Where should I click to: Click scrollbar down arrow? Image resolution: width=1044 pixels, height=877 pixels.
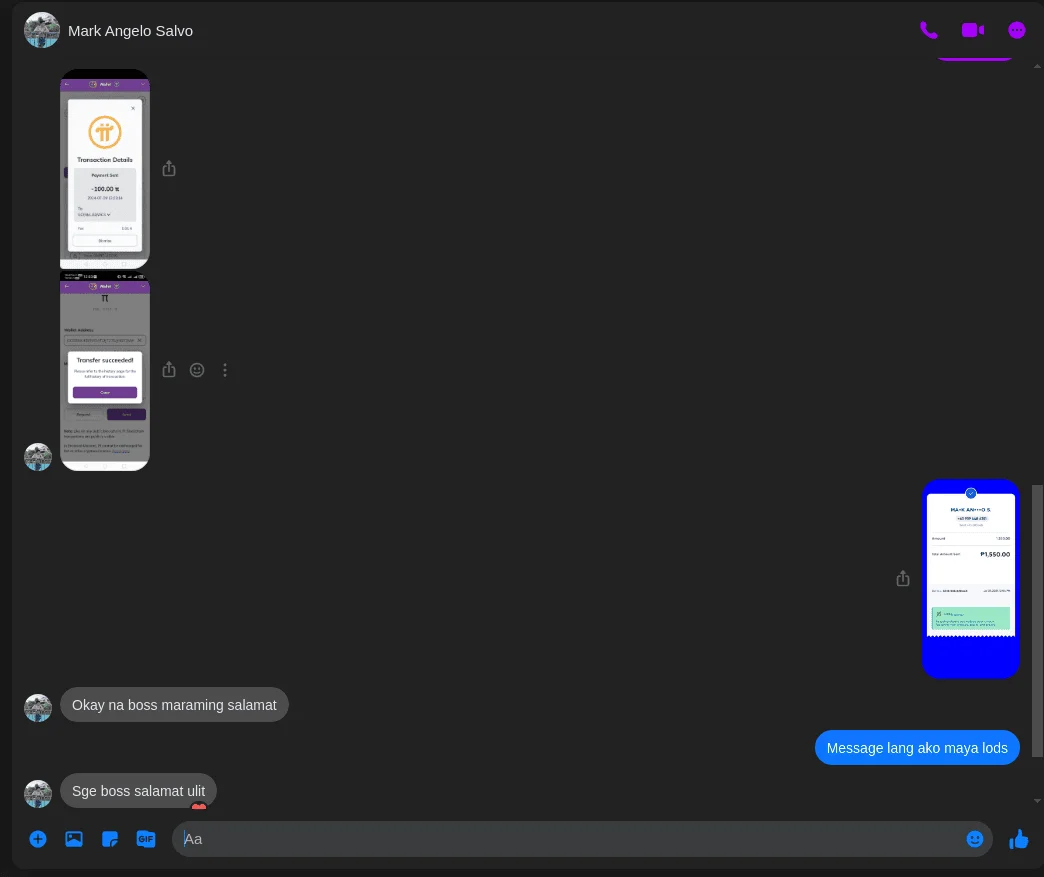tap(1037, 801)
